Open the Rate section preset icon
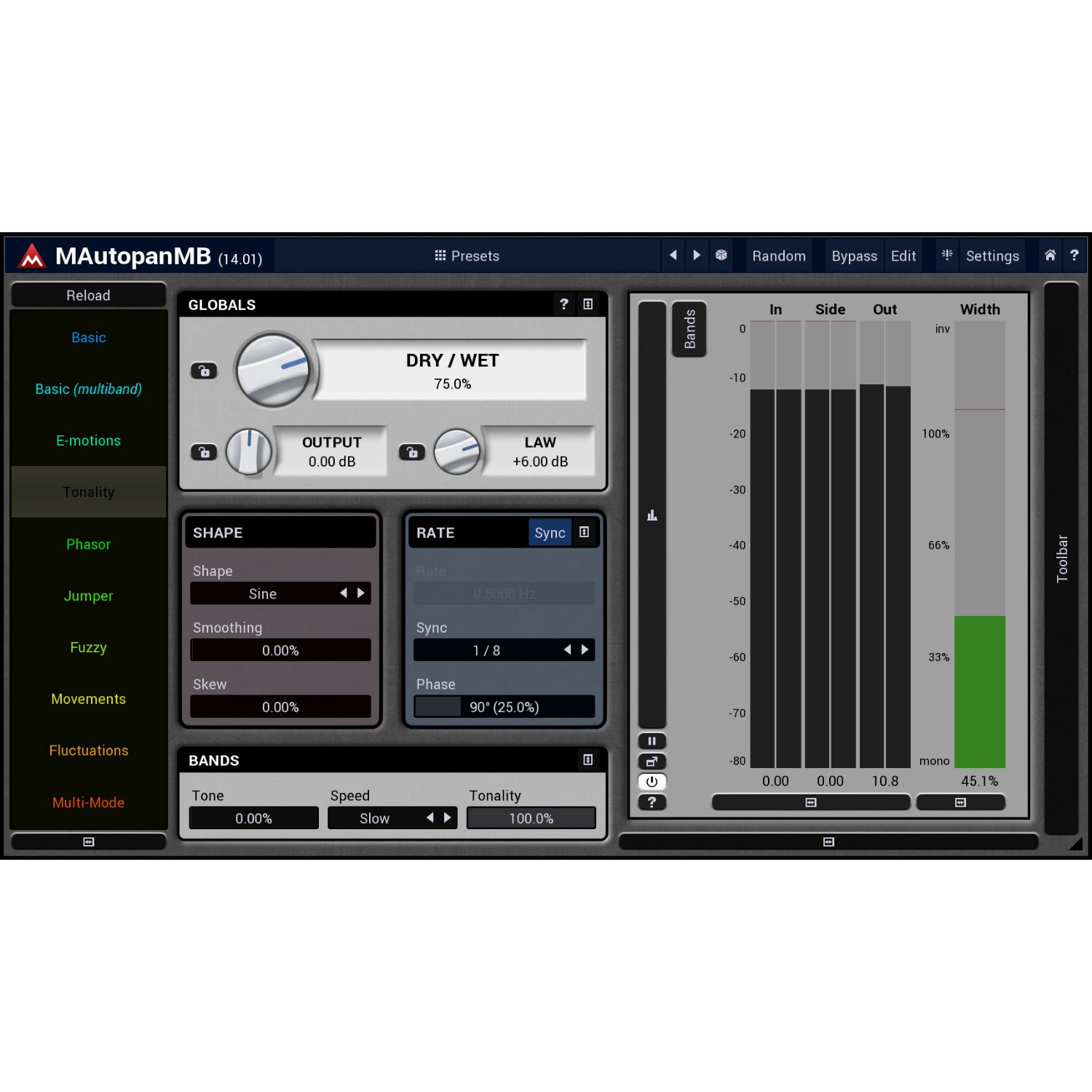This screenshot has height=1092, width=1092. tap(584, 532)
